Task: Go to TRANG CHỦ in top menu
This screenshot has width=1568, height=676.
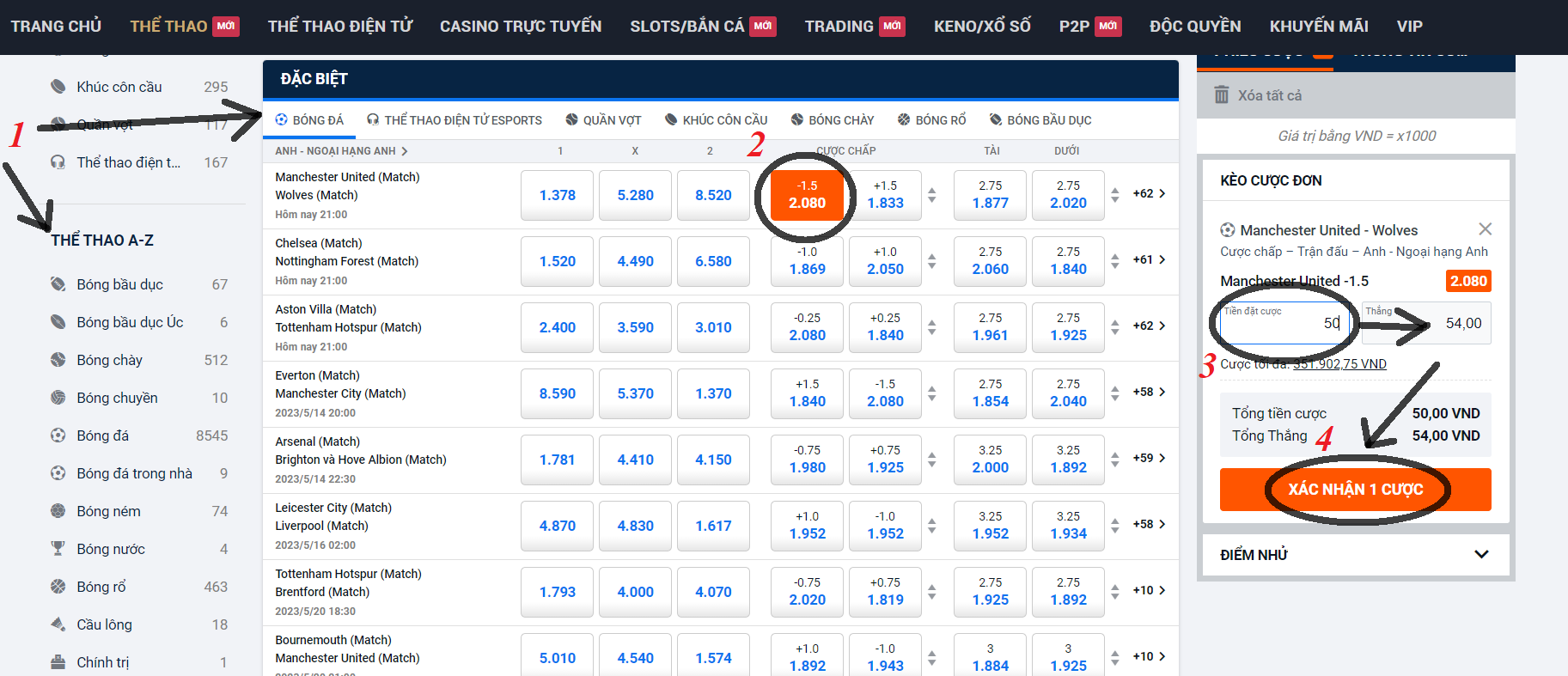Action: [x=56, y=27]
